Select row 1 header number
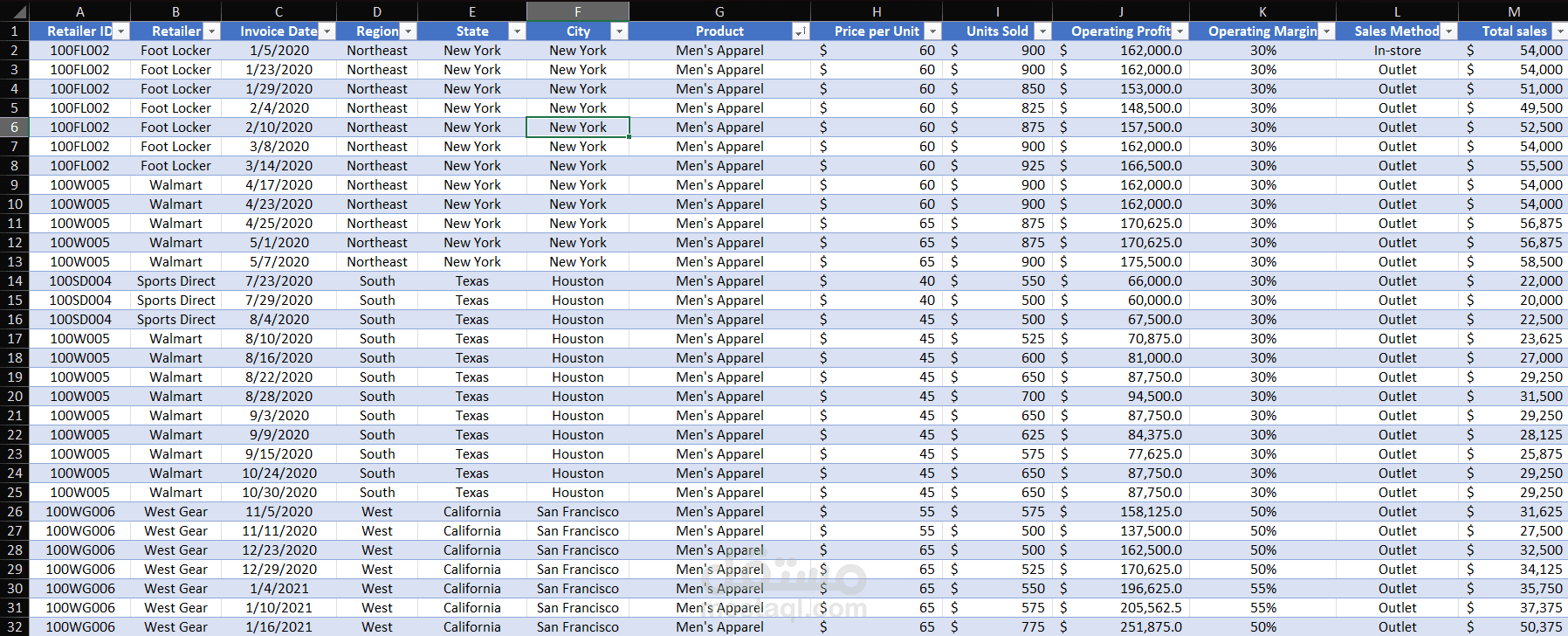This screenshot has height=636, width=1568. (15, 31)
